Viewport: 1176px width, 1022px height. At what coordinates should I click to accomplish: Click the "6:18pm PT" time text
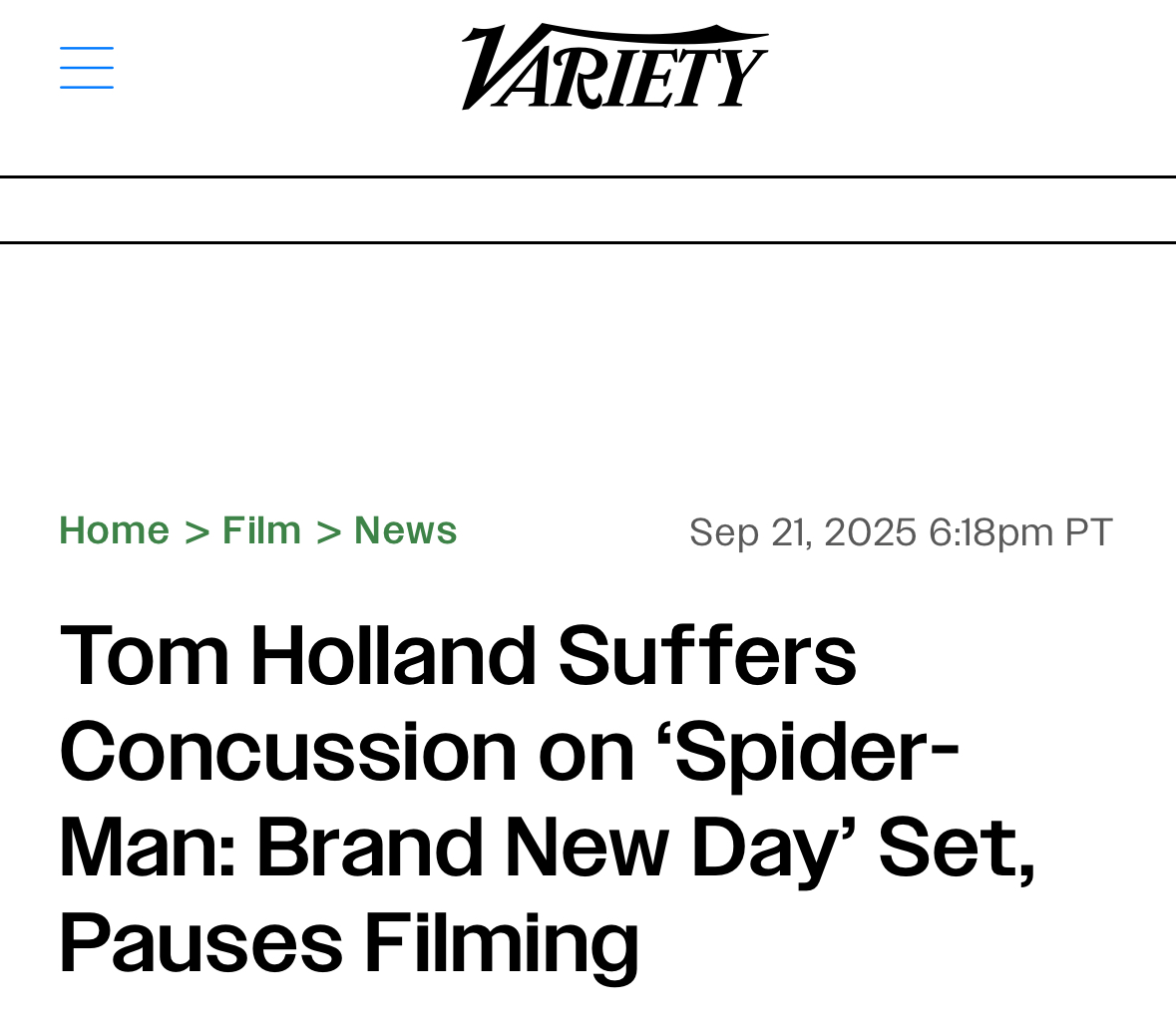pyautogui.click(x=1019, y=532)
